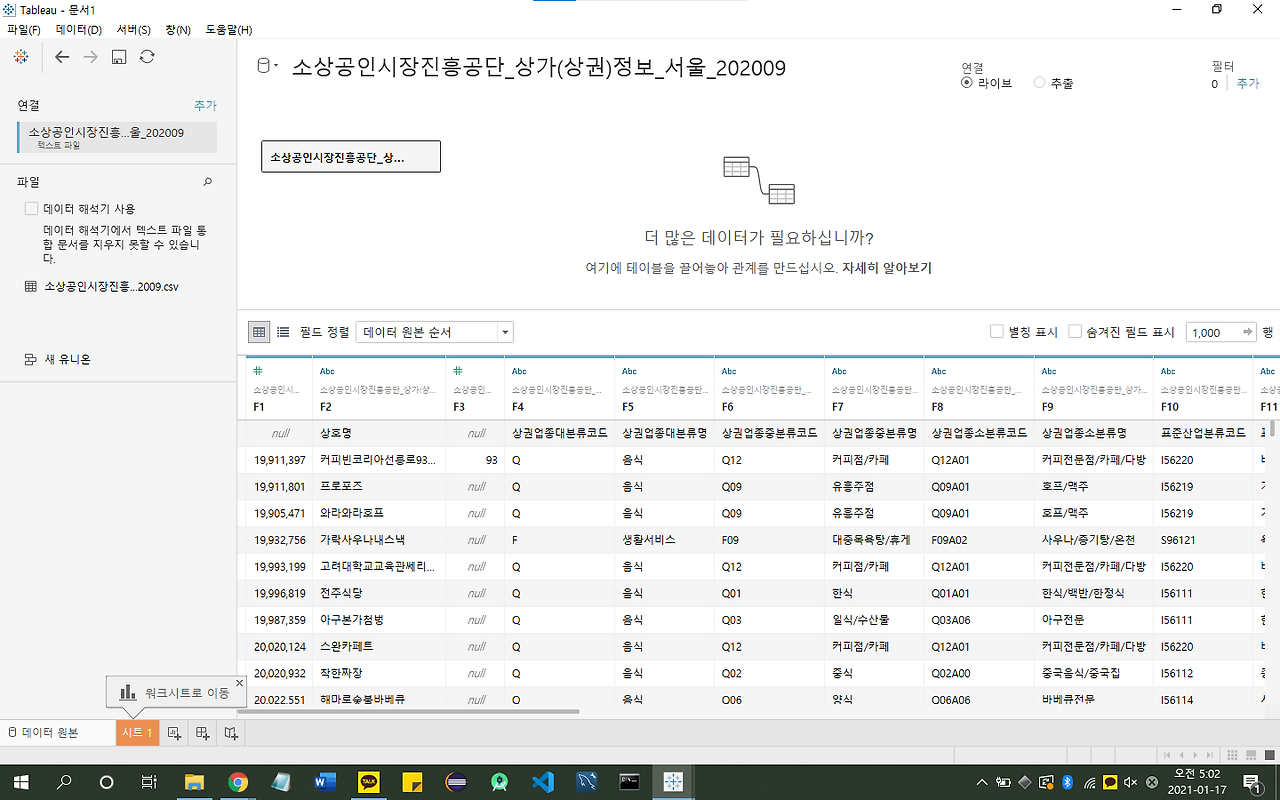Open the 자세히 알아보기 link

coord(887,268)
